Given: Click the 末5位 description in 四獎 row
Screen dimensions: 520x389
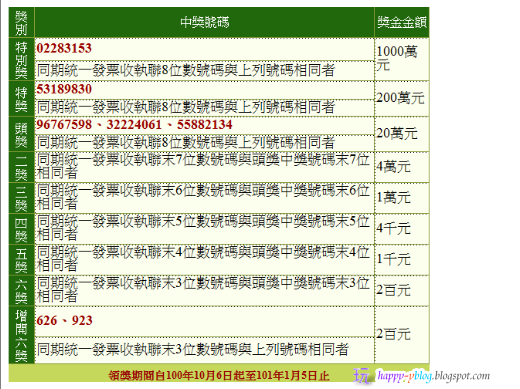Looking at the screenshot, I should (x=203, y=228).
